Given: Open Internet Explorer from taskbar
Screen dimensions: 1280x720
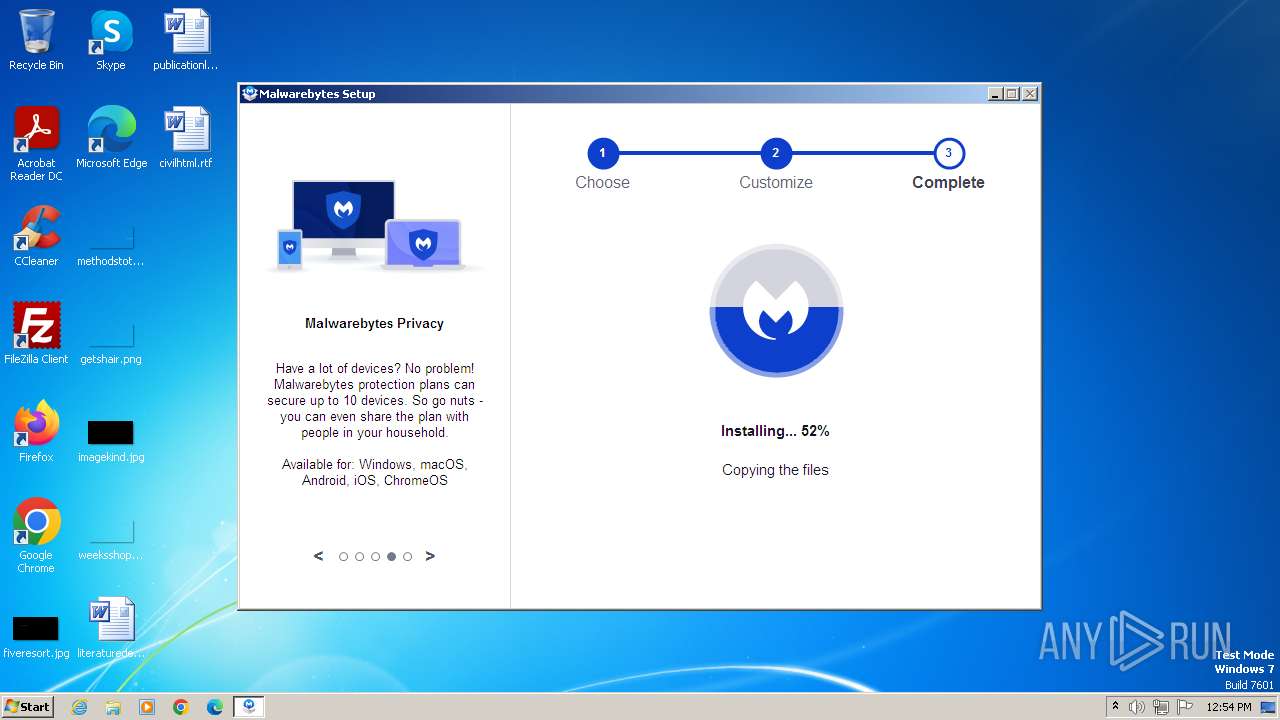Looking at the screenshot, I should tap(79, 707).
